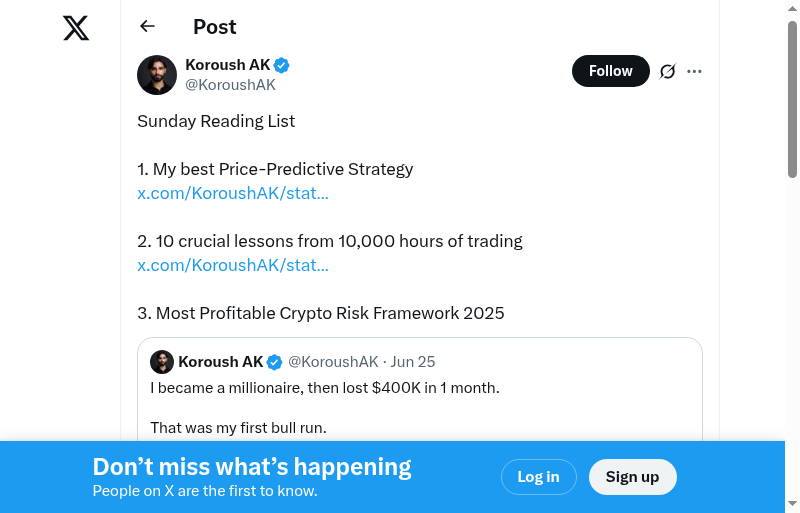800x513 pixels.
Task: Follow Koroush AK
Action: pos(610,71)
